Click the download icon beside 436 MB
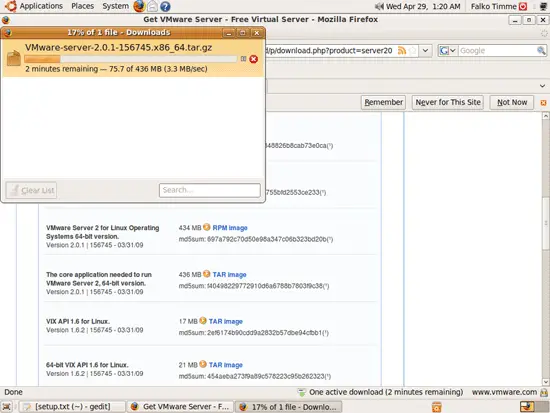550x413 pixels. (207, 274)
